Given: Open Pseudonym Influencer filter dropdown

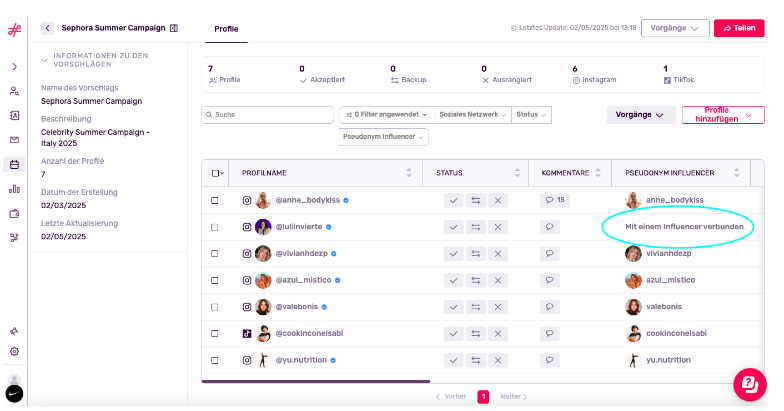Looking at the screenshot, I should coord(383,136).
